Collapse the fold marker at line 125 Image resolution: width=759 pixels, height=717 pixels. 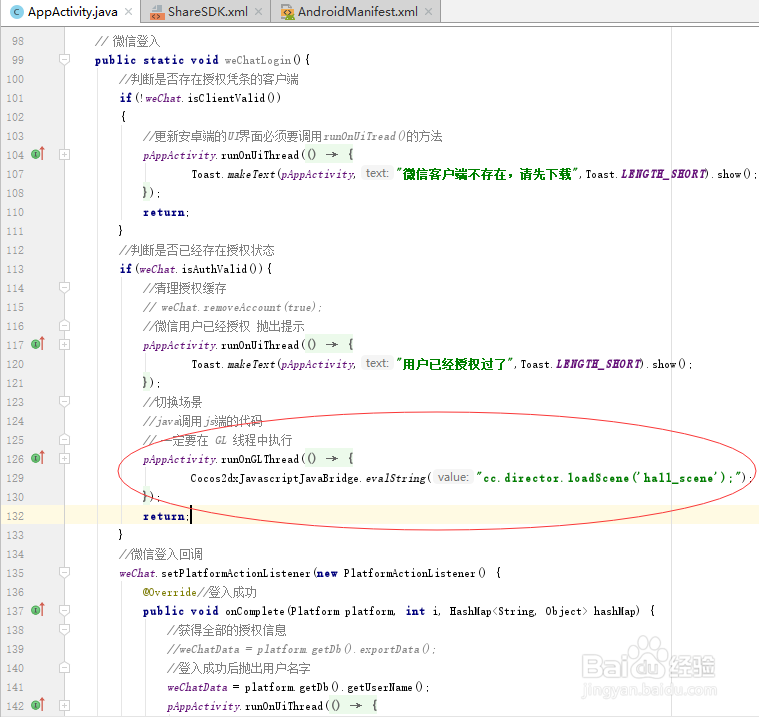(x=64, y=440)
